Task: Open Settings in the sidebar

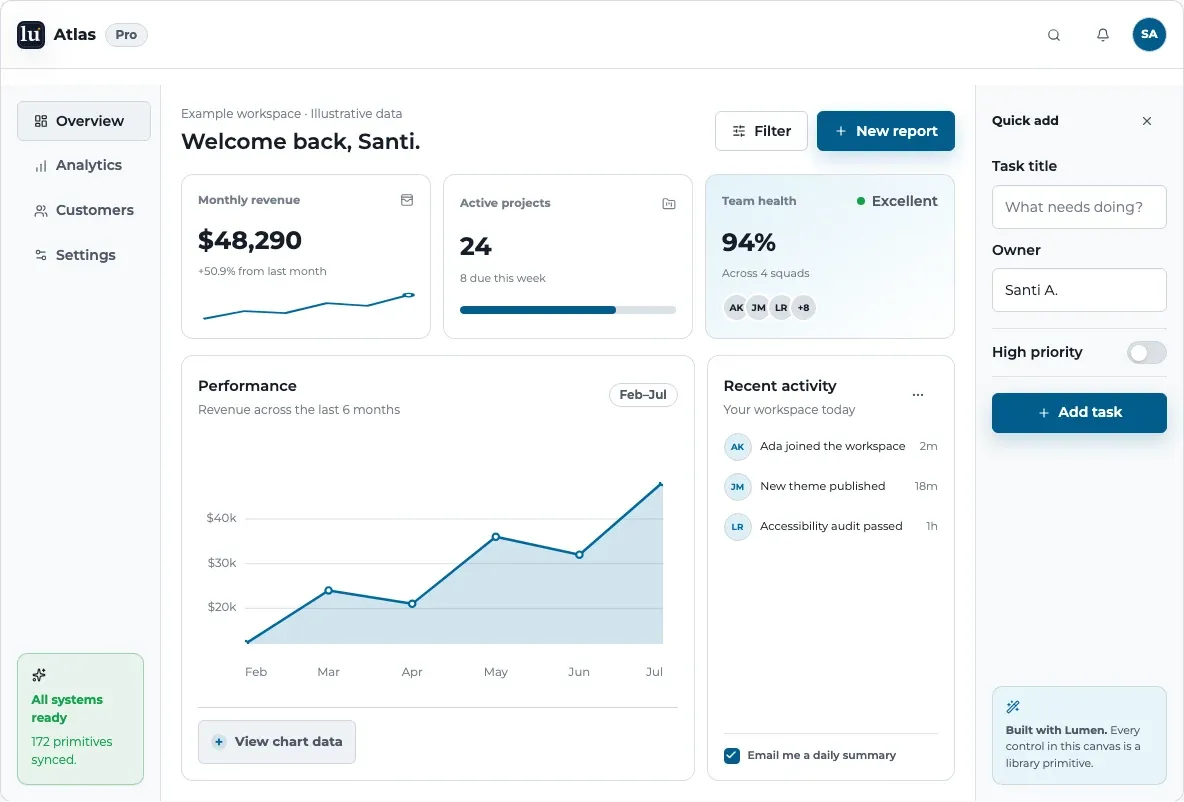Action: 84,255
